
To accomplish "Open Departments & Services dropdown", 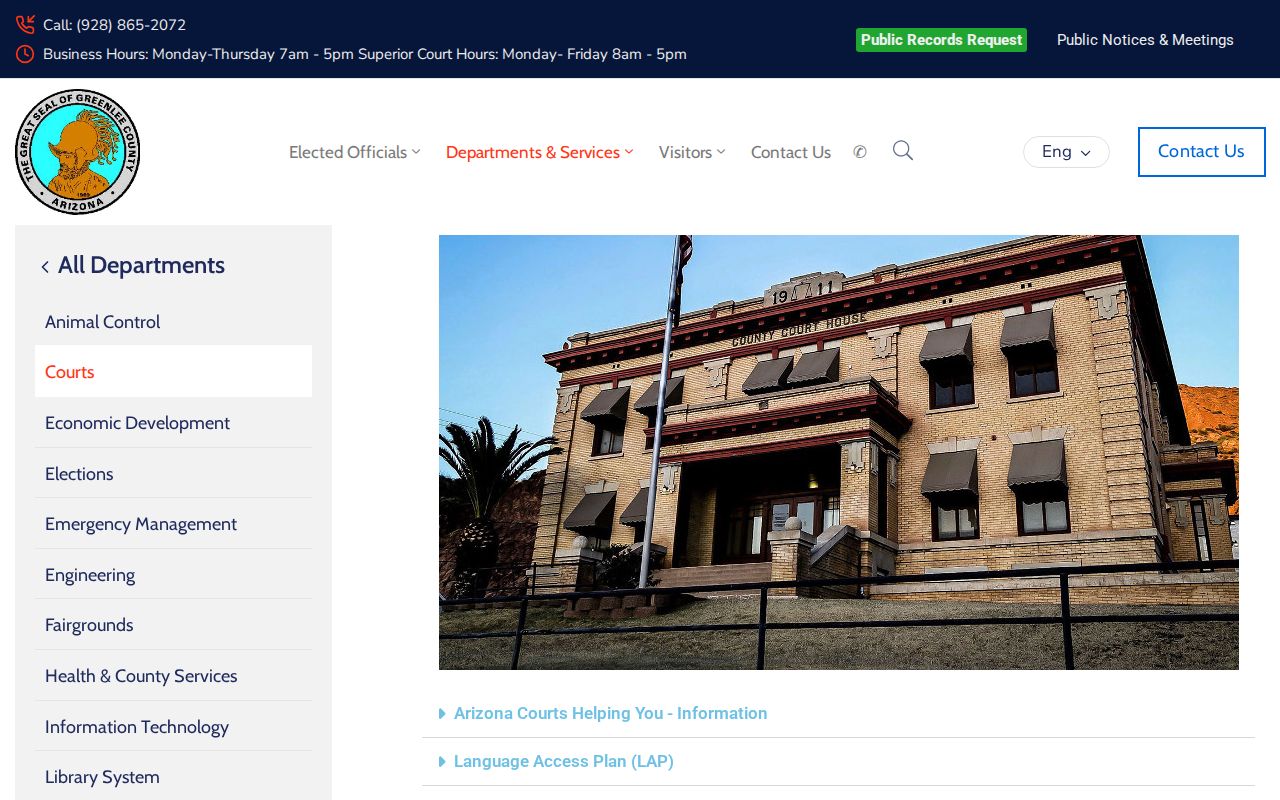I will coord(540,152).
